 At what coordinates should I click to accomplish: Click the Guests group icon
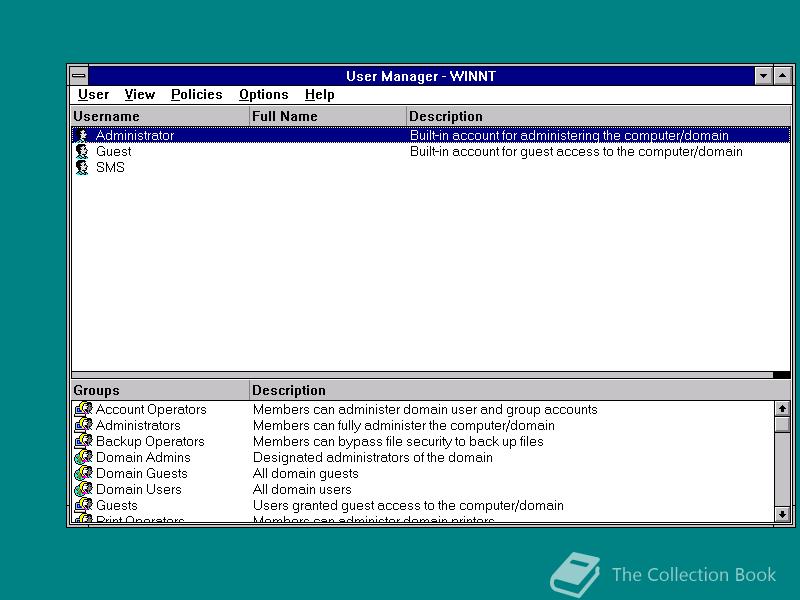[83, 505]
